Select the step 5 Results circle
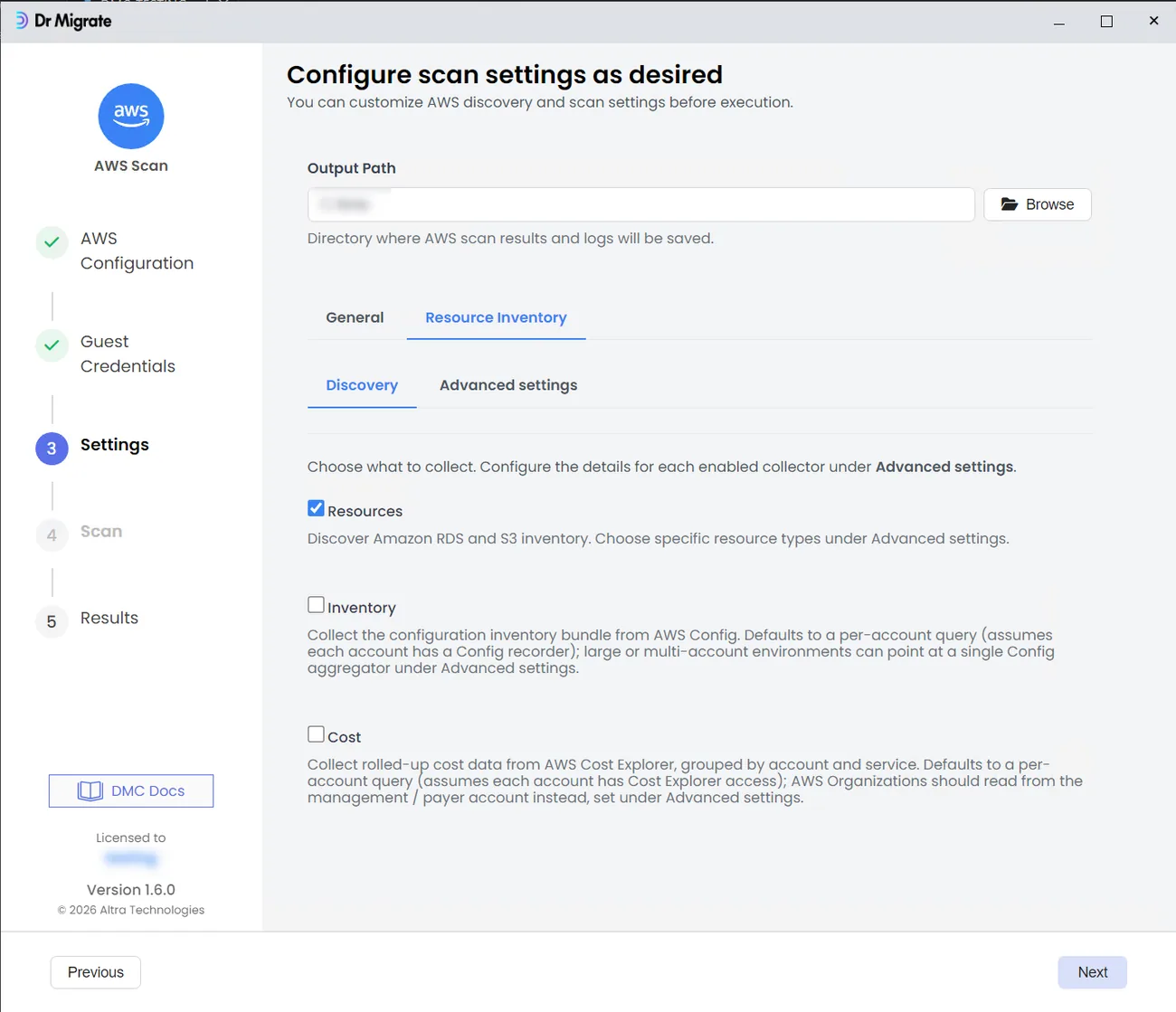The image size is (1176, 1012). (52, 622)
